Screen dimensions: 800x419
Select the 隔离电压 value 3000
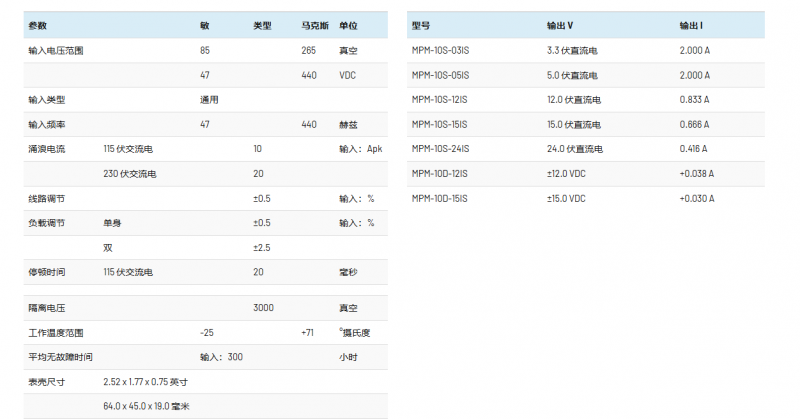(263, 308)
